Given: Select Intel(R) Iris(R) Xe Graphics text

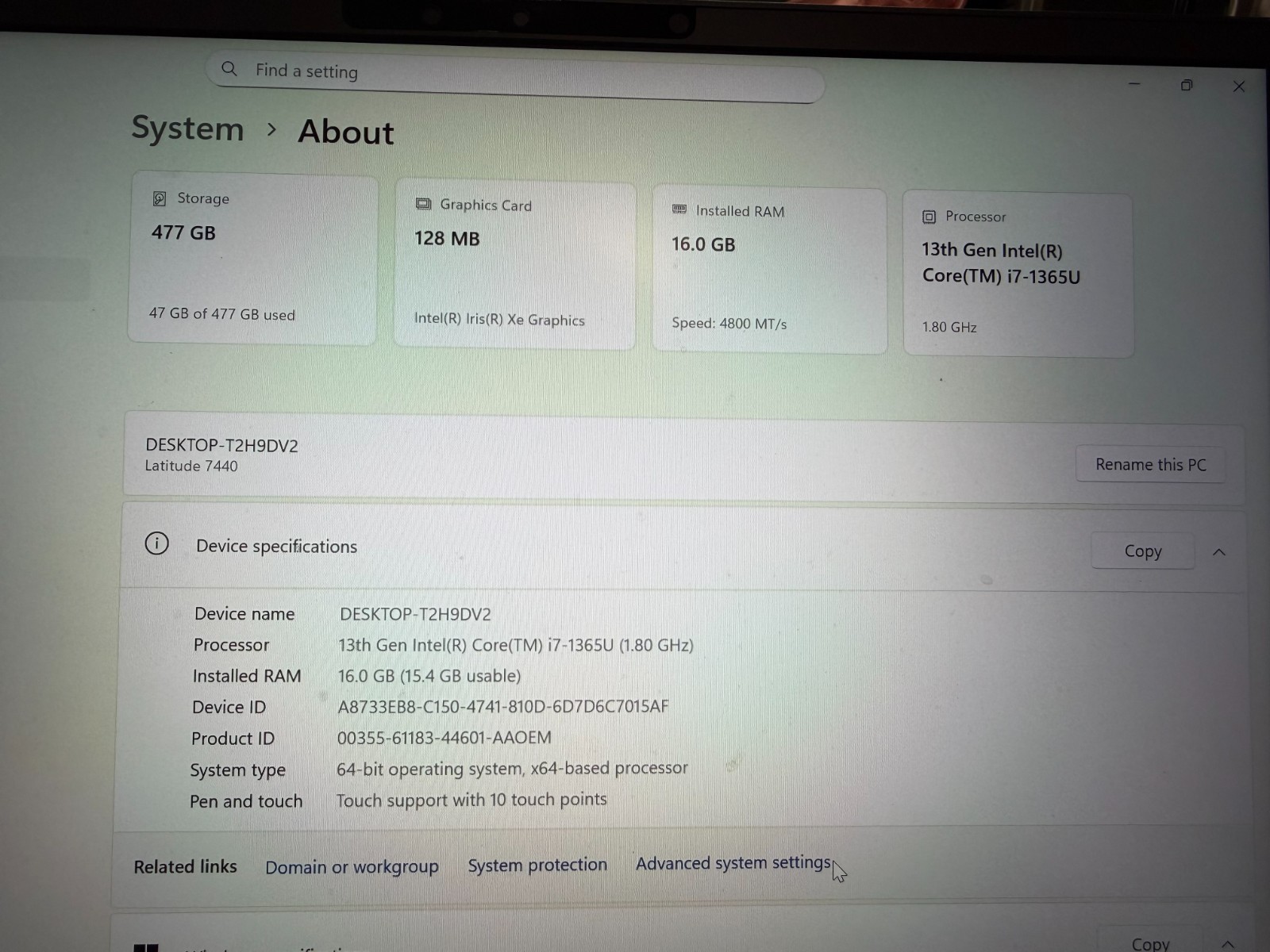Looking at the screenshot, I should pyautogui.click(x=499, y=319).
